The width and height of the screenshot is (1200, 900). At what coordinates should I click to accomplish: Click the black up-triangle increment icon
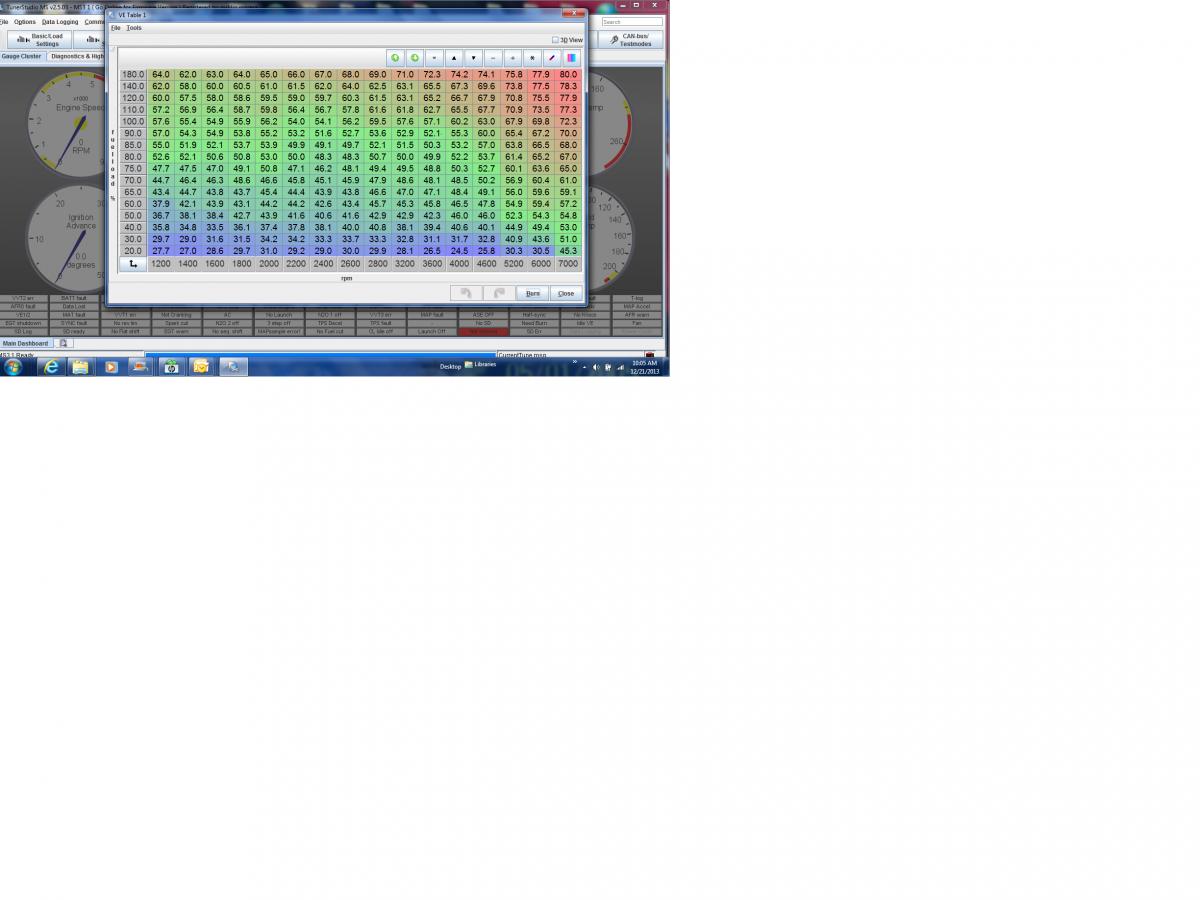coord(454,58)
